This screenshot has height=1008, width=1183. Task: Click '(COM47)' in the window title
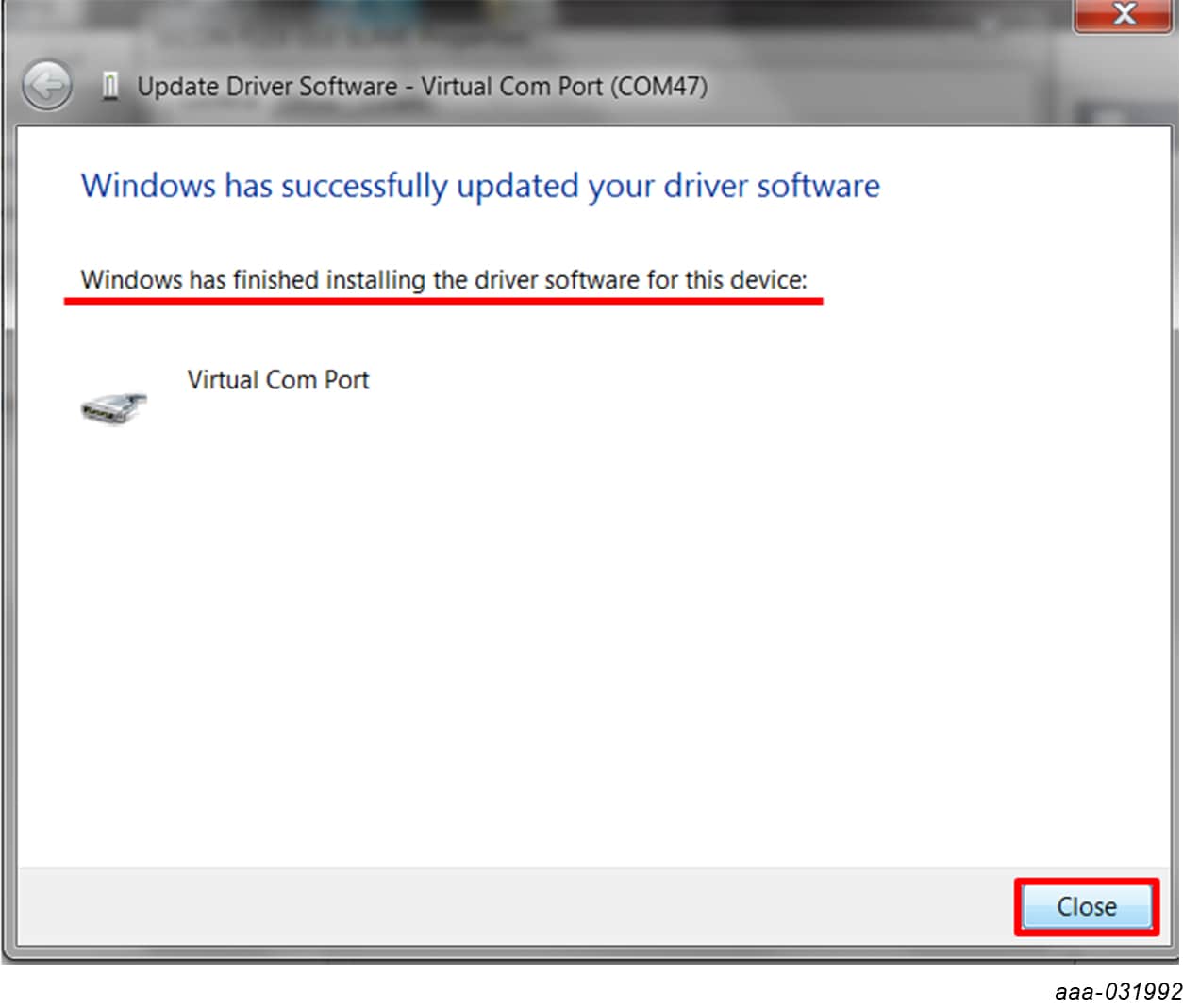click(x=658, y=87)
